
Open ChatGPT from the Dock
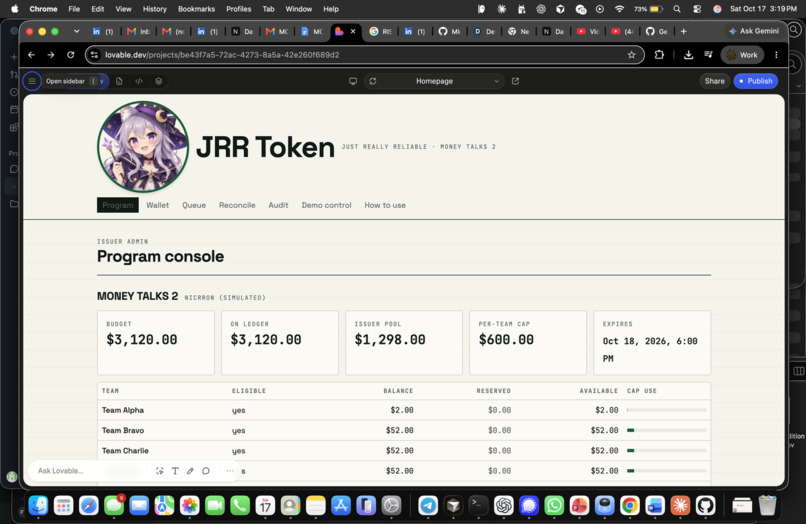[x=504, y=505]
